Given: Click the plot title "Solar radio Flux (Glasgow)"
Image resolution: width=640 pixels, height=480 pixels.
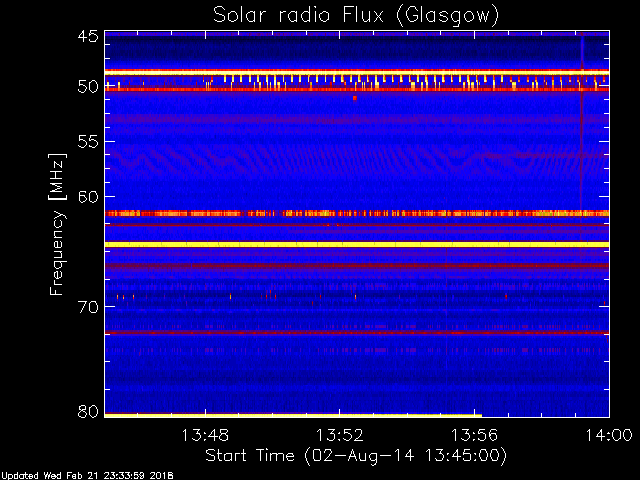Looking at the screenshot, I should coord(356,16).
